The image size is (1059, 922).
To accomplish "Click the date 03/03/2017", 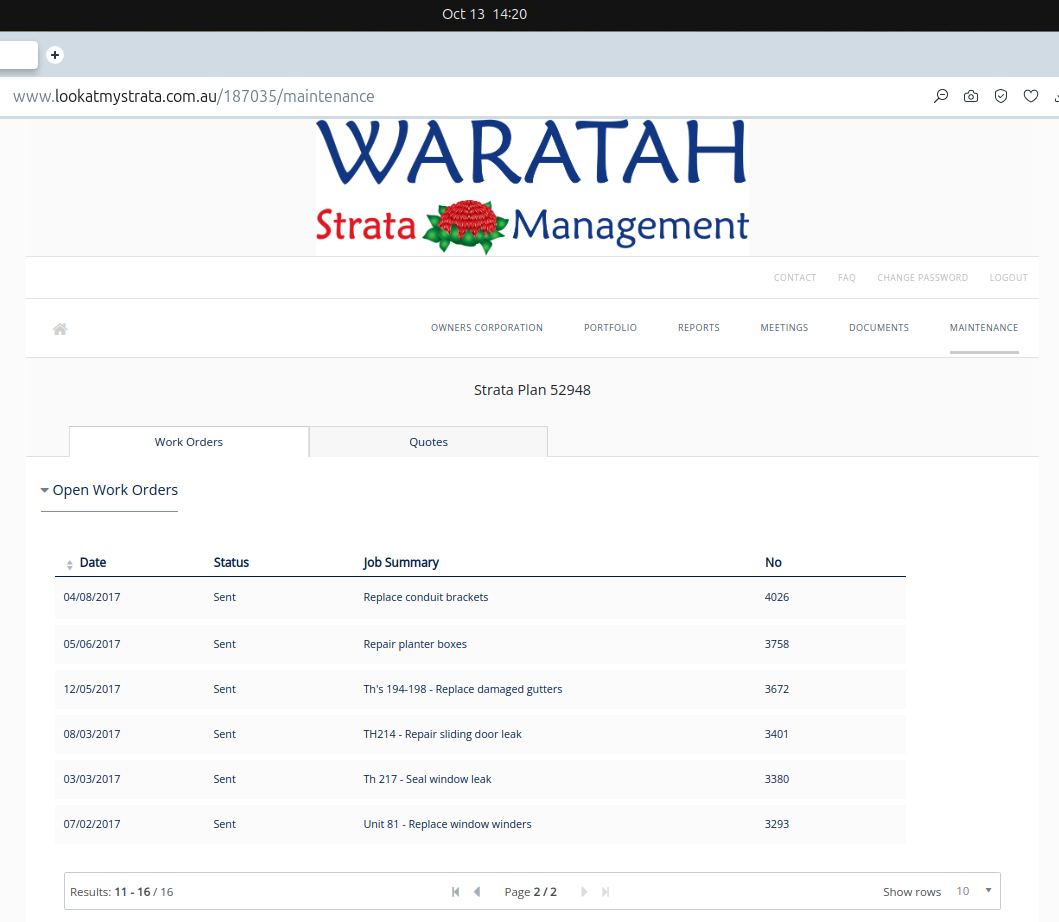I will (92, 779).
